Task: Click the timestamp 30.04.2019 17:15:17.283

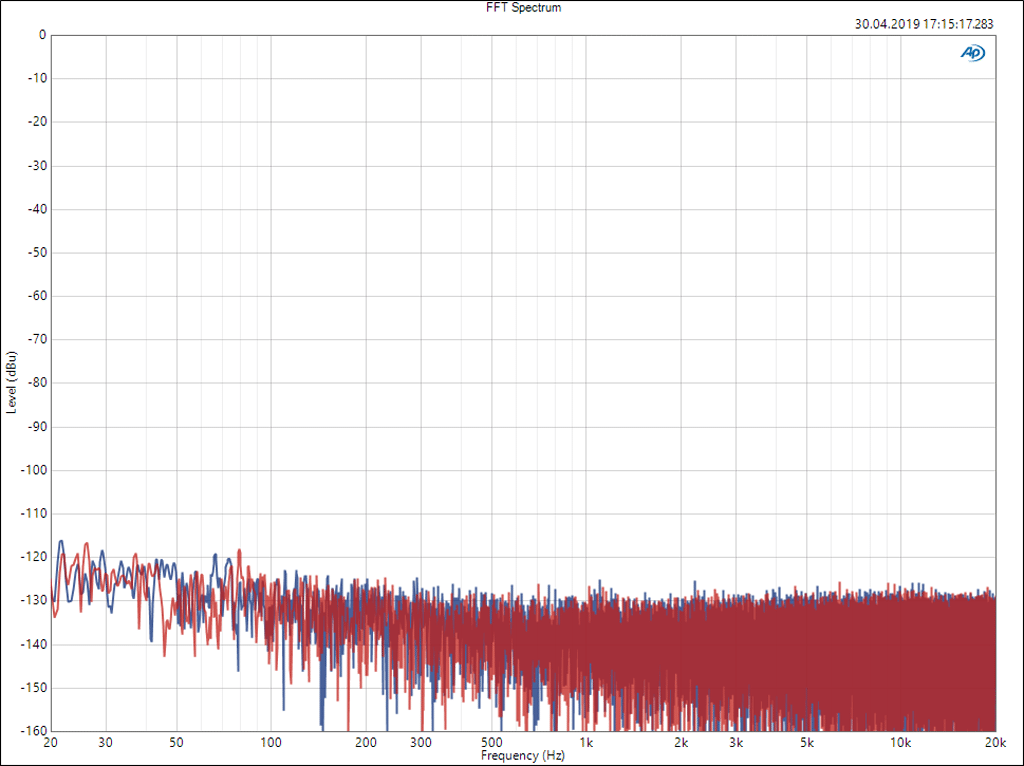Action: [x=925, y=24]
